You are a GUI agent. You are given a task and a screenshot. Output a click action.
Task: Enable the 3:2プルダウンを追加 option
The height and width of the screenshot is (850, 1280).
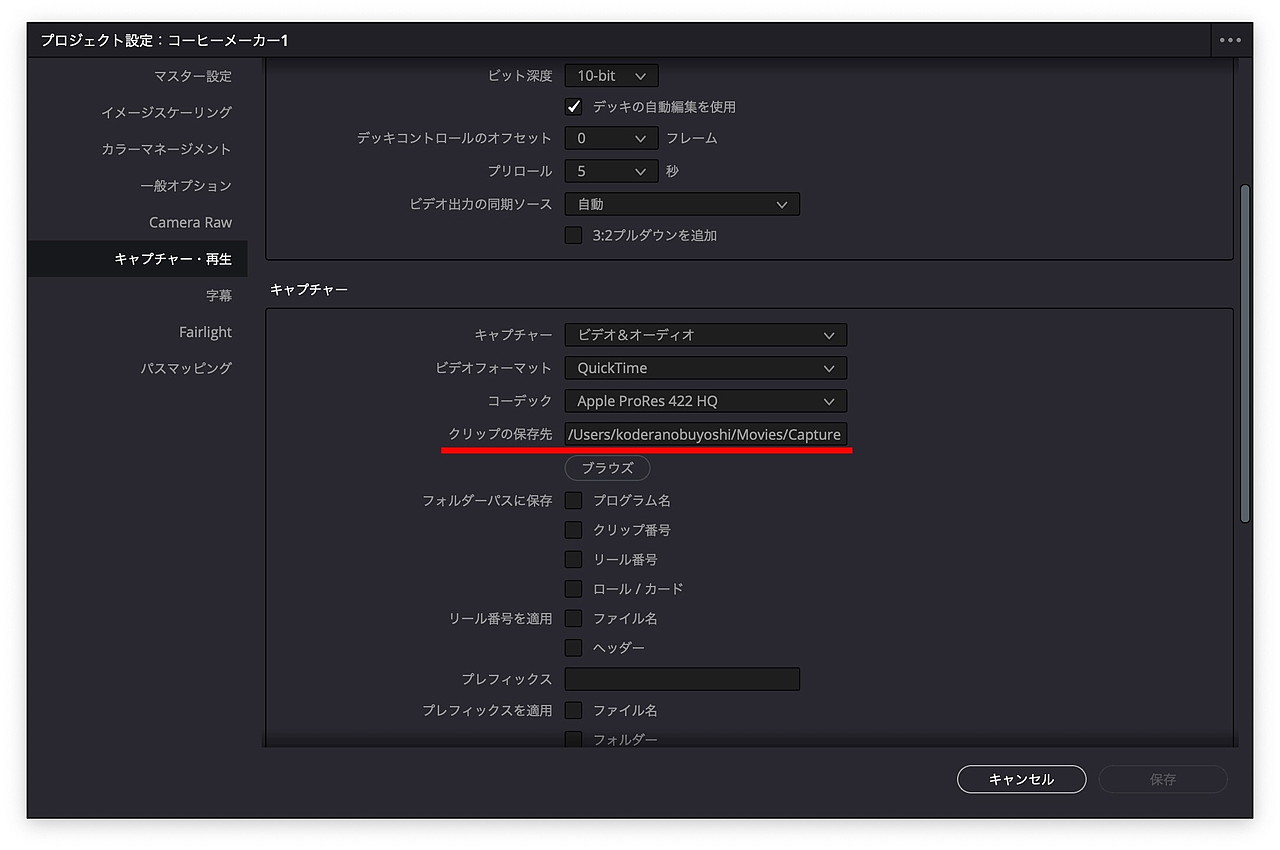click(x=573, y=235)
